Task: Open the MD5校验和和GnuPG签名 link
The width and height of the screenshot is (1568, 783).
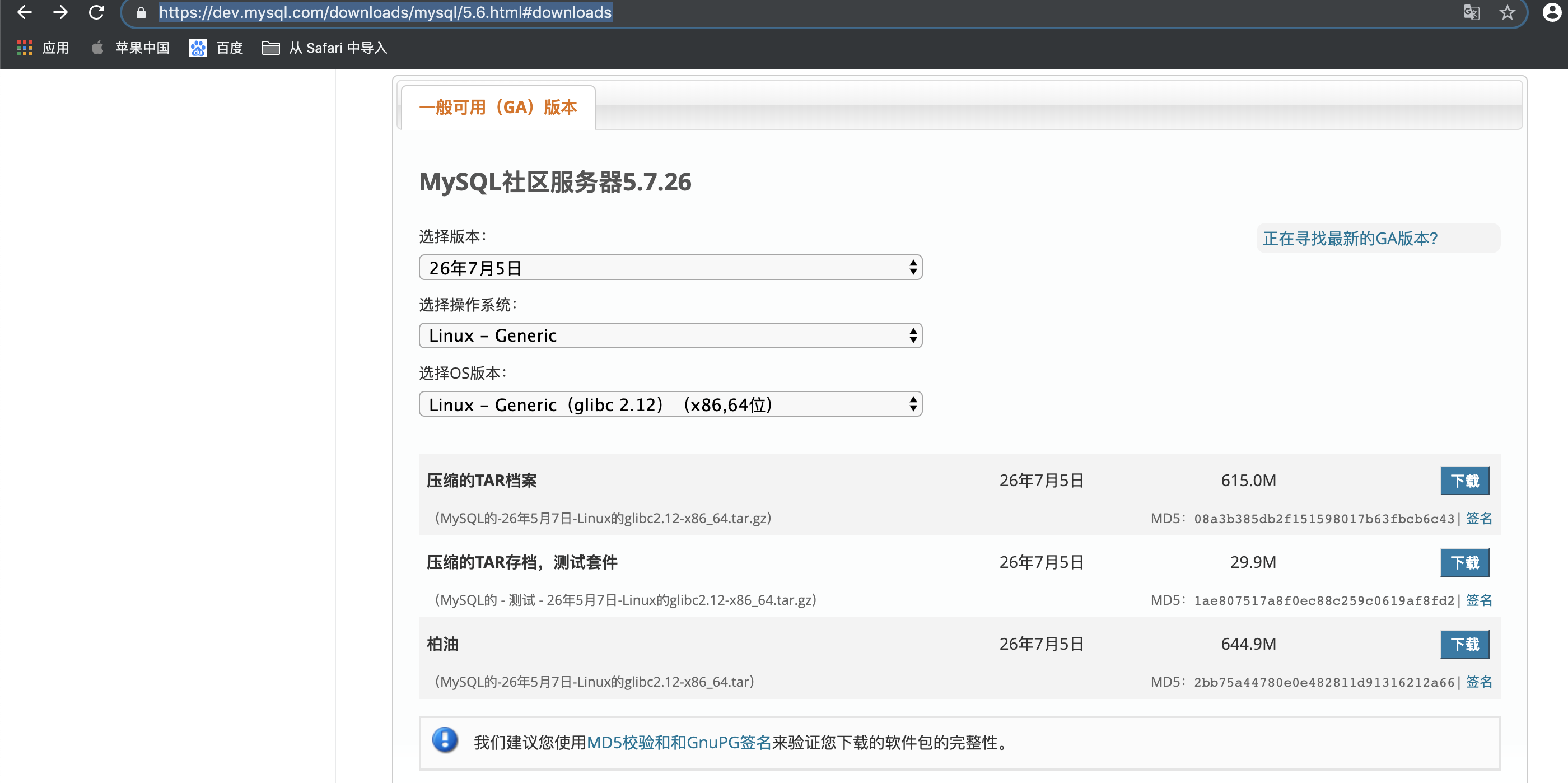Action: coord(678,742)
